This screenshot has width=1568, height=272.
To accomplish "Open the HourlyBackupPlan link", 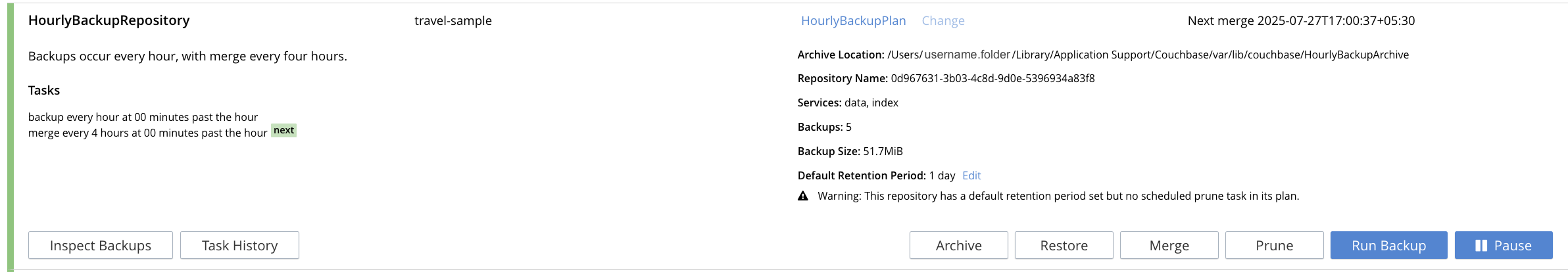I will 853,21.
